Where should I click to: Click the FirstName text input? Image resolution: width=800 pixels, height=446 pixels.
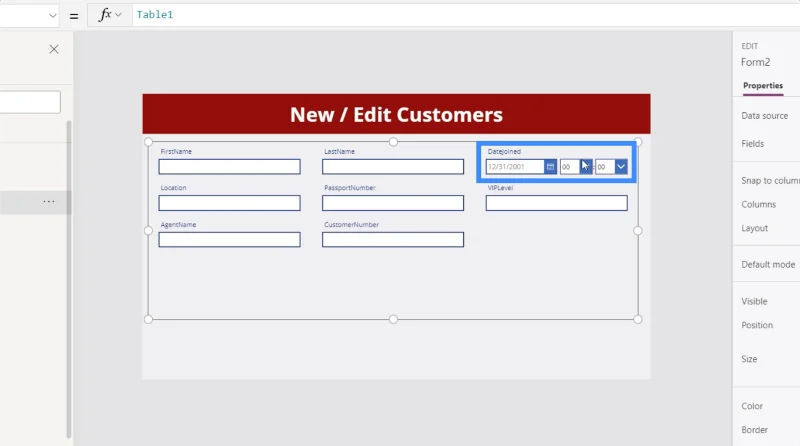pos(229,166)
